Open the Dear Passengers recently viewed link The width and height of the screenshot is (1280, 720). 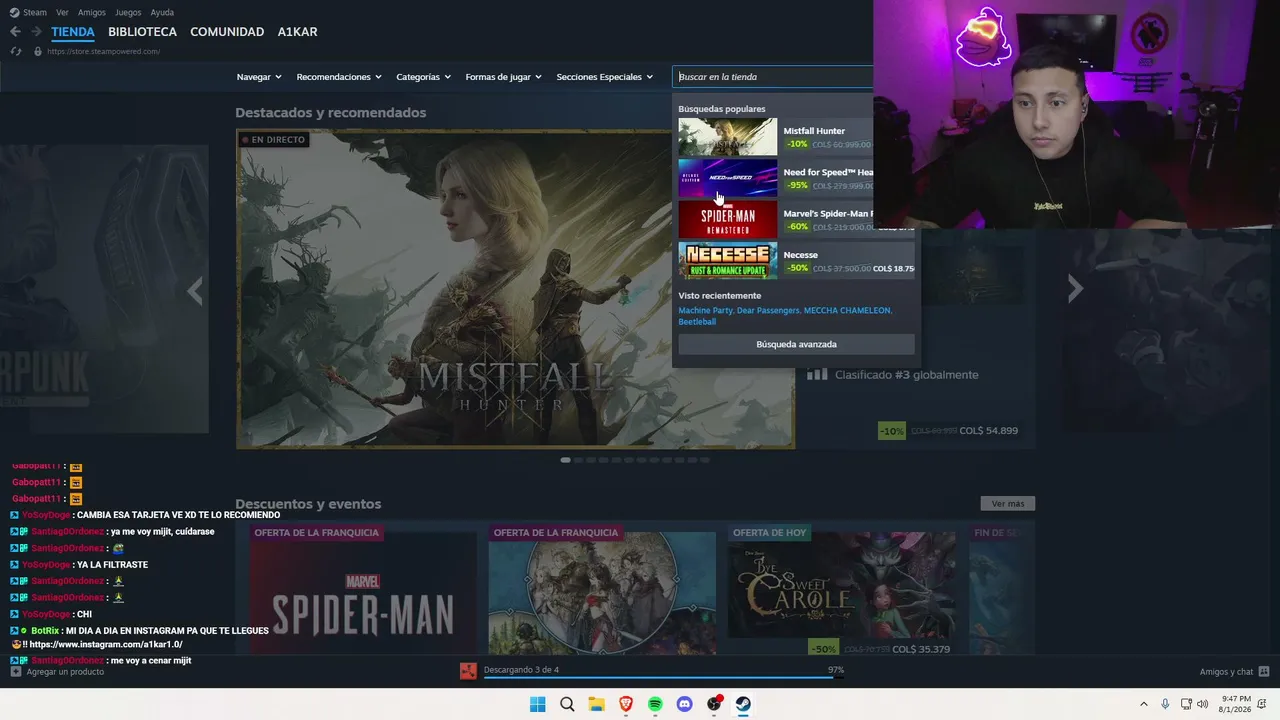768,310
